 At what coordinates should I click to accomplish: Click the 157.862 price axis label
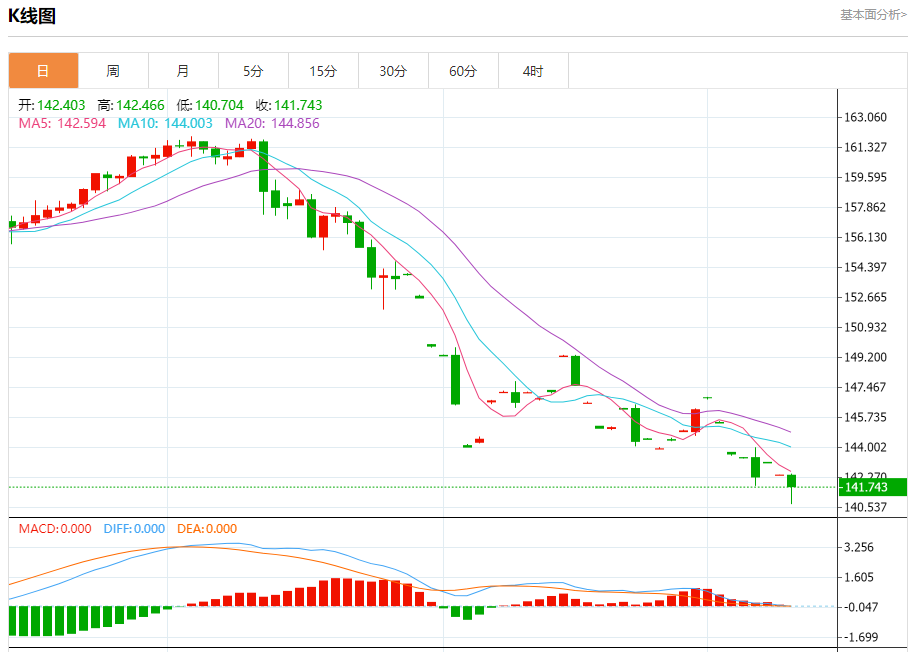(865, 208)
